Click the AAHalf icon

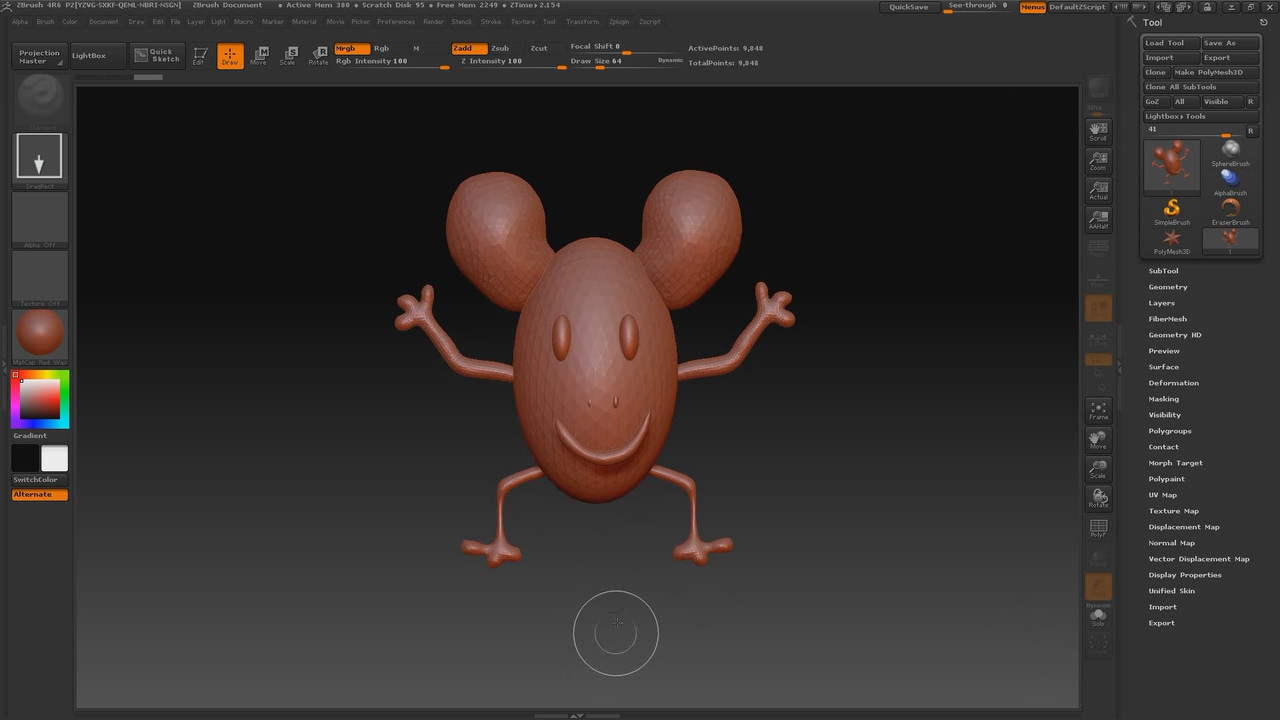pos(1098,220)
